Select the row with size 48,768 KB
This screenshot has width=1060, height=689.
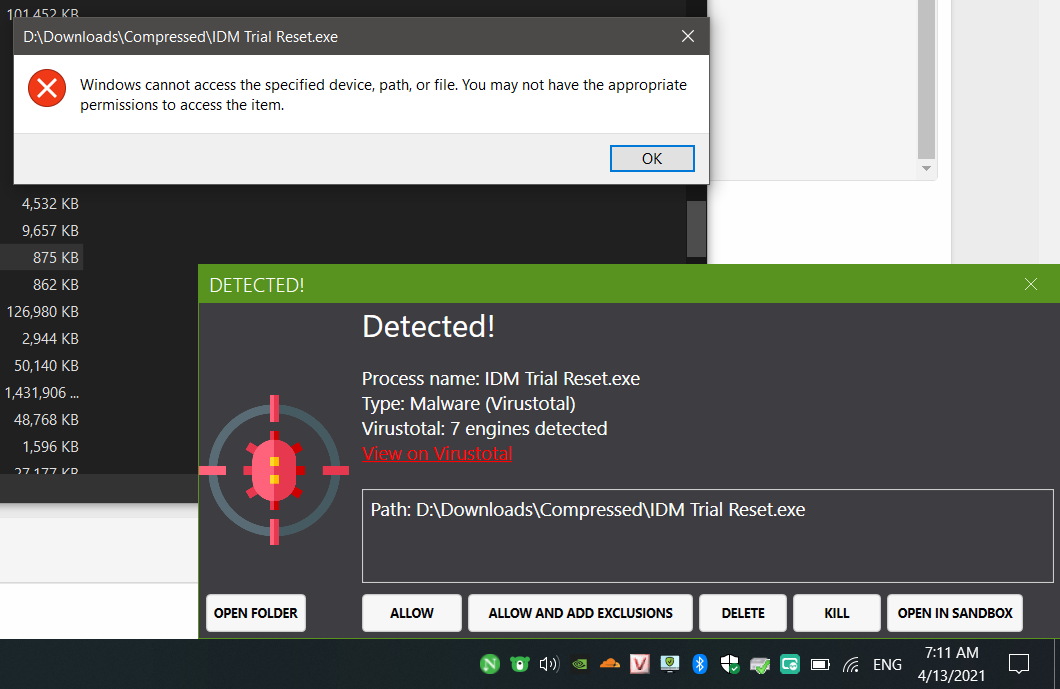click(41, 420)
